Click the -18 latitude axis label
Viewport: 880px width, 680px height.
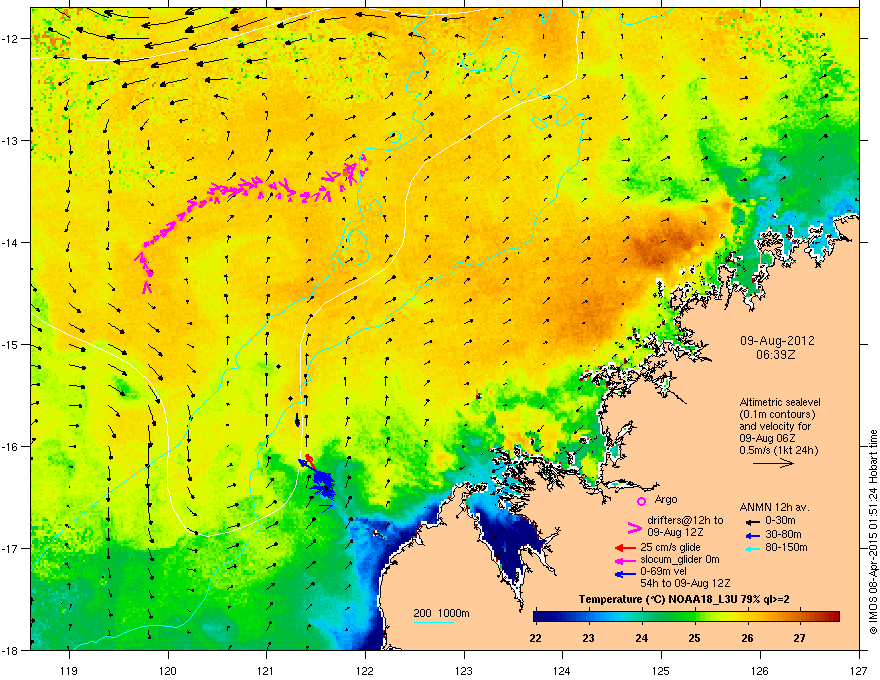11,650
